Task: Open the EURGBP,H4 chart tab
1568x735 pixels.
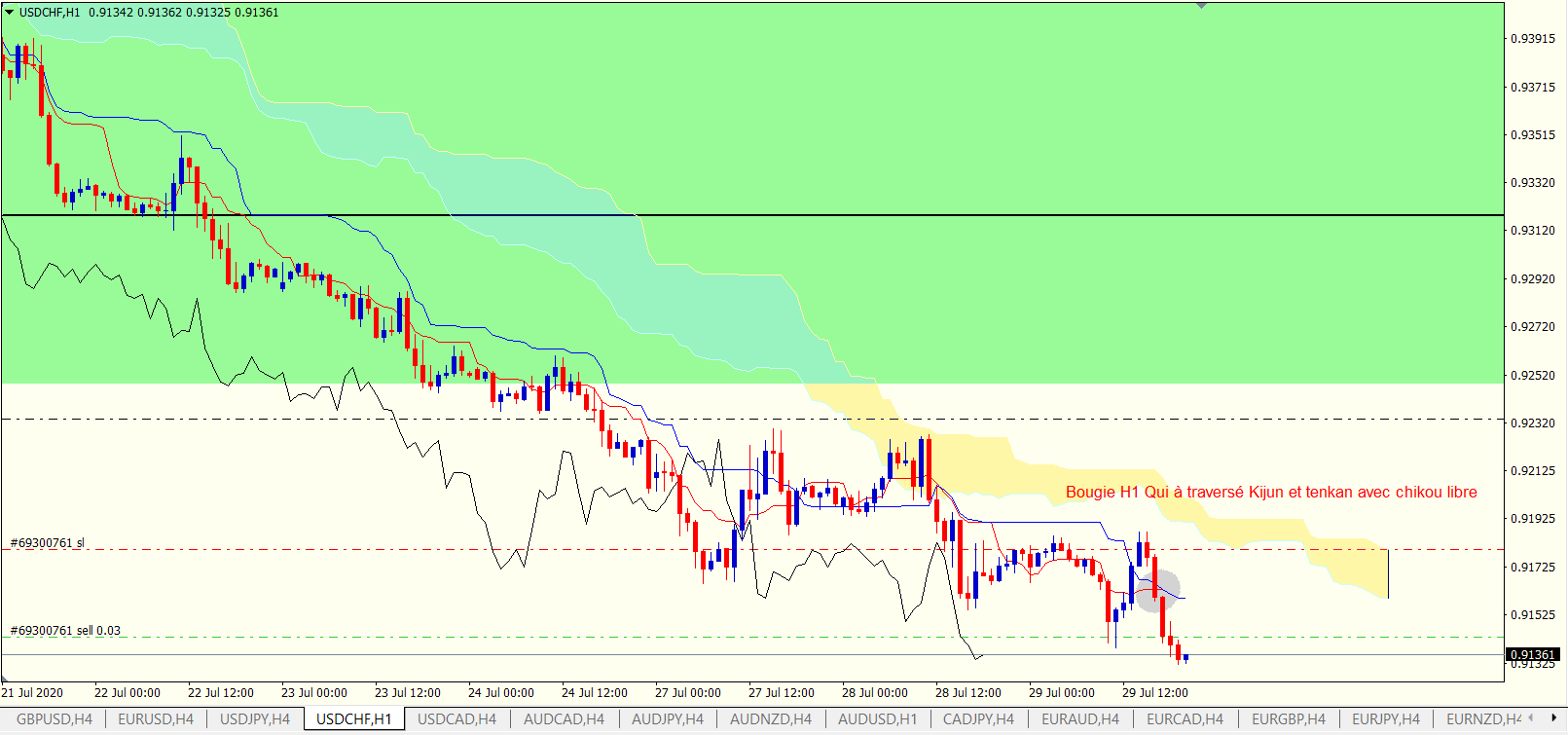Action: point(1289,719)
